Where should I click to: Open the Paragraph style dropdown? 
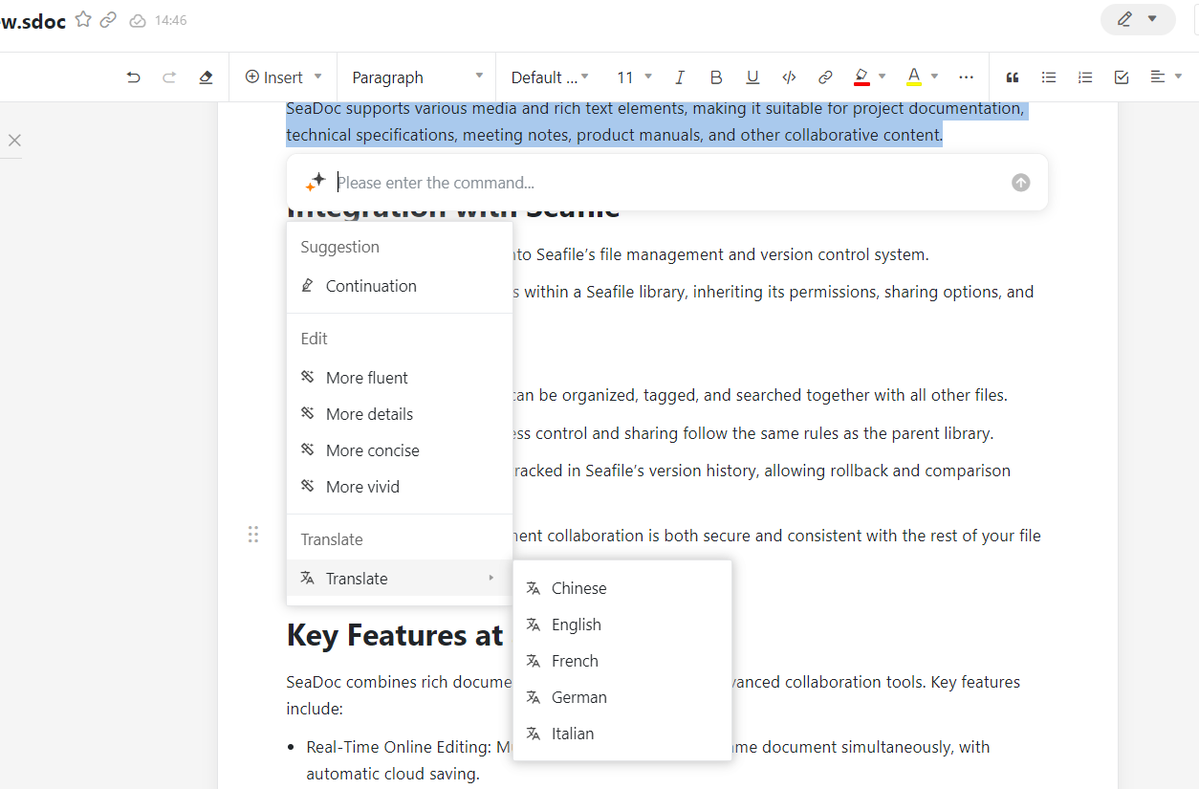click(417, 77)
